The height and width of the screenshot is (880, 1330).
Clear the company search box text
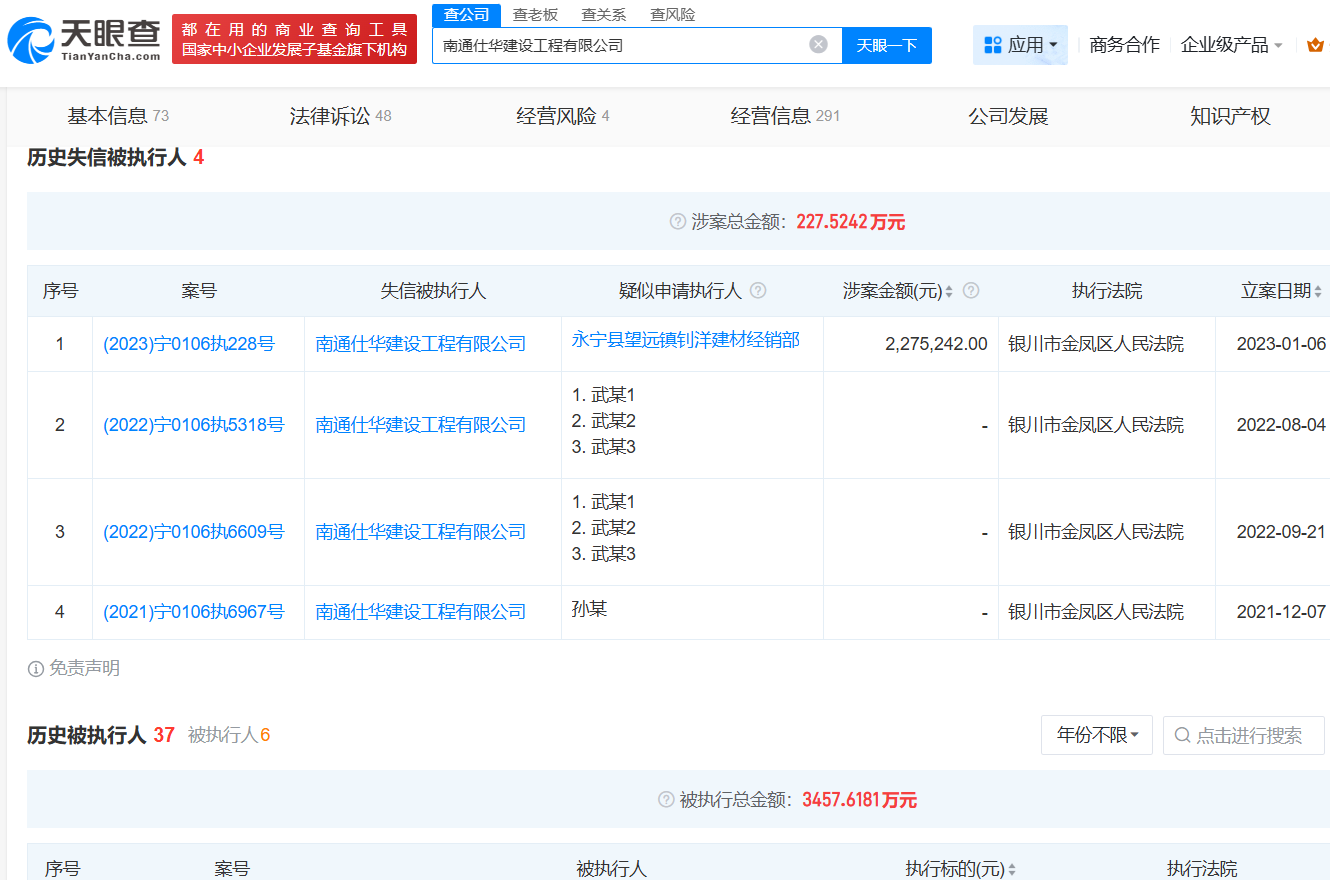tap(818, 45)
